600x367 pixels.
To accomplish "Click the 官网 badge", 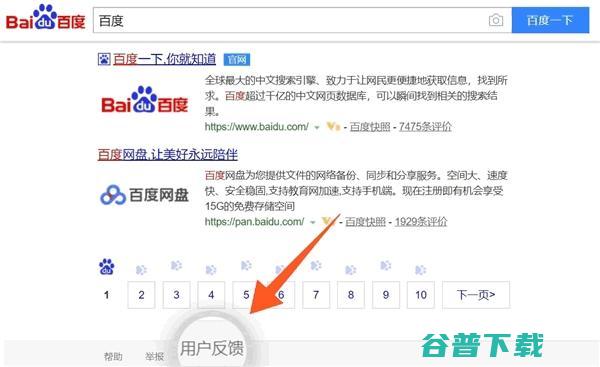I will pos(237,60).
